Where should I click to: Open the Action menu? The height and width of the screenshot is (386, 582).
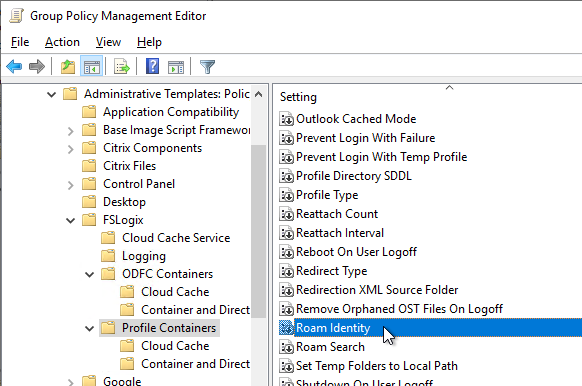click(x=62, y=42)
